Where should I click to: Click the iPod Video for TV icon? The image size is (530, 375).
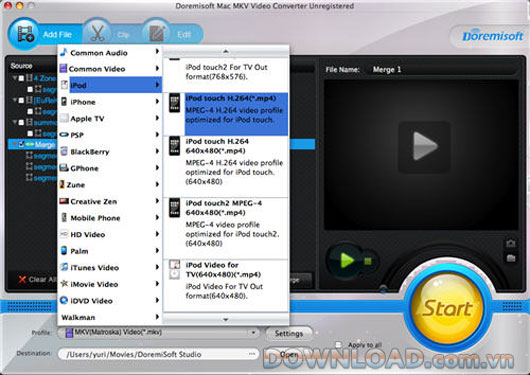(174, 269)
